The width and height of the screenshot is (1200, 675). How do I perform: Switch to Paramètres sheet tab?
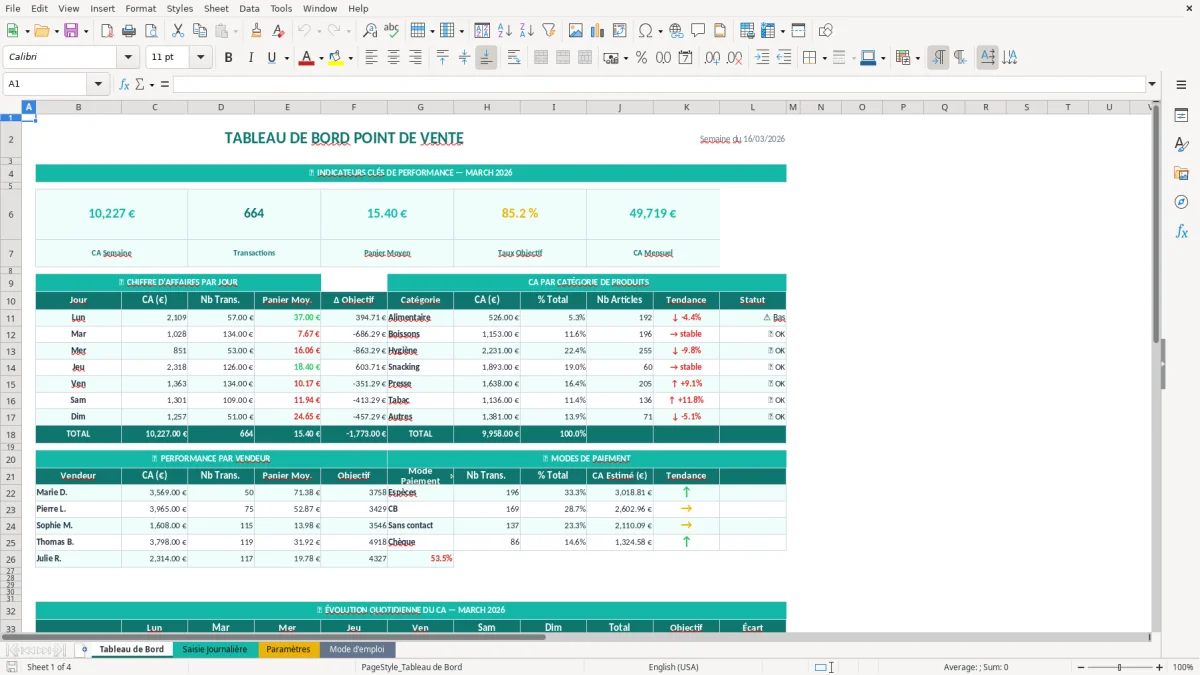[x=288, y=649]
